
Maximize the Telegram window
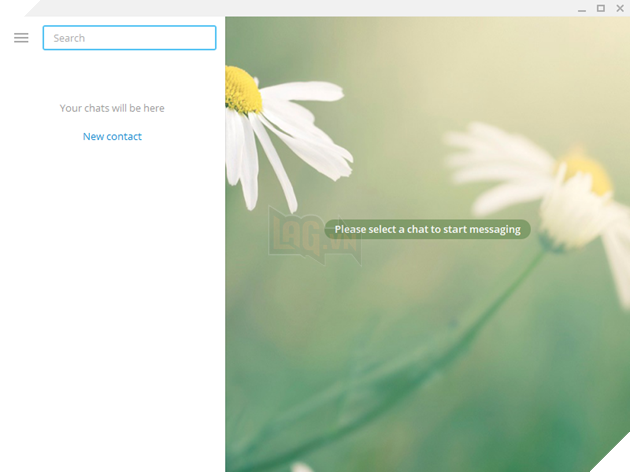coord(601,8)
